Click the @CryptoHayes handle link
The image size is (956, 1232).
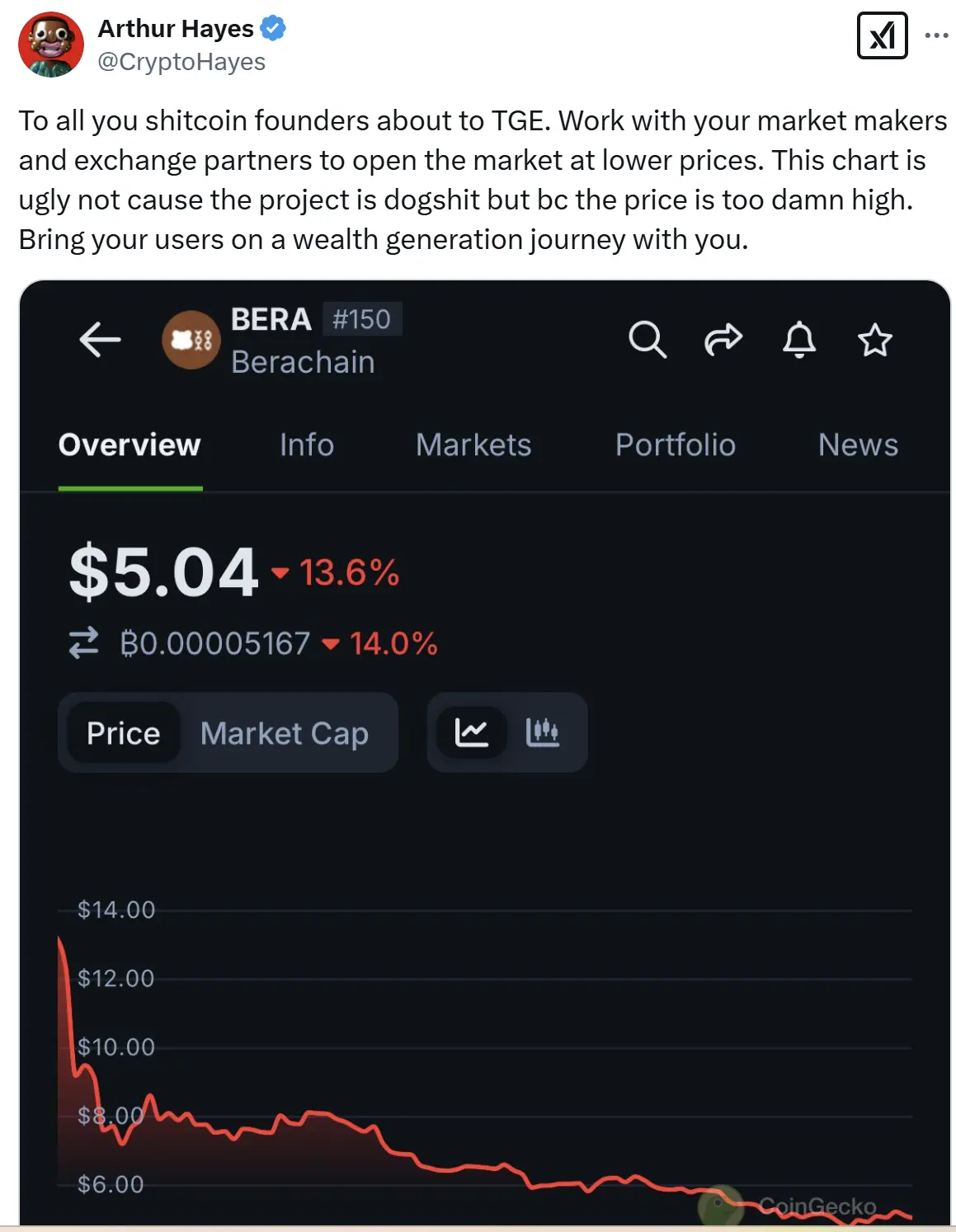pos(181,62)
